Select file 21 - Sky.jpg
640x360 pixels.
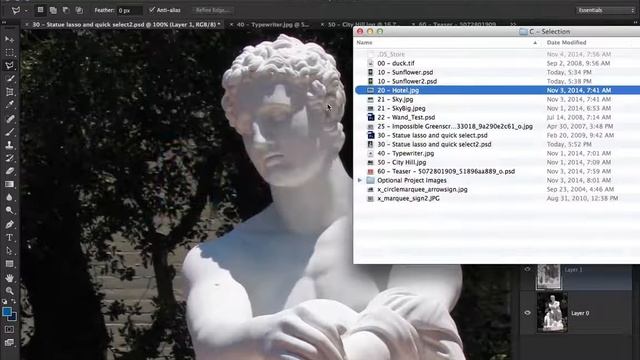395,99
